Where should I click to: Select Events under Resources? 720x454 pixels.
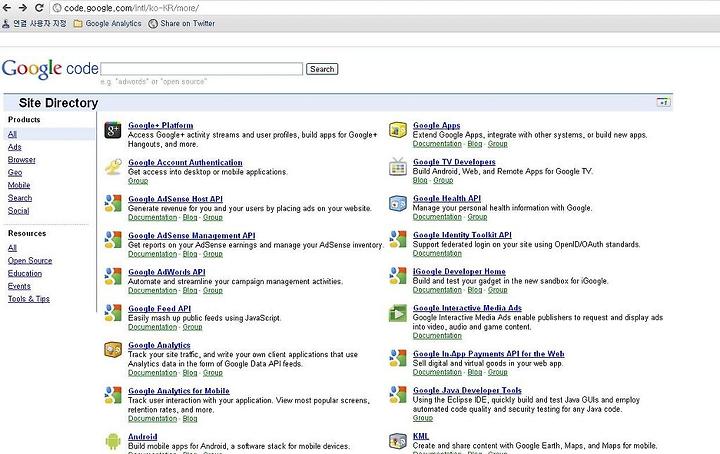point(19,286)
